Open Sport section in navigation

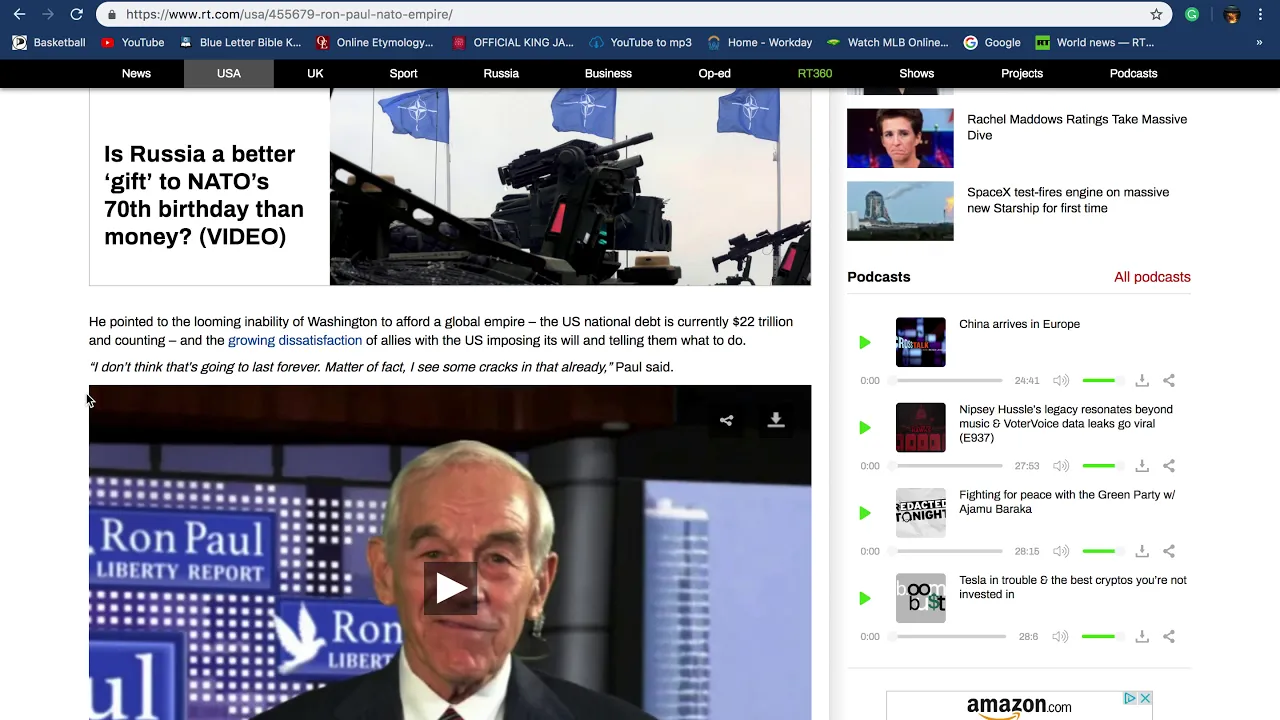403,74
